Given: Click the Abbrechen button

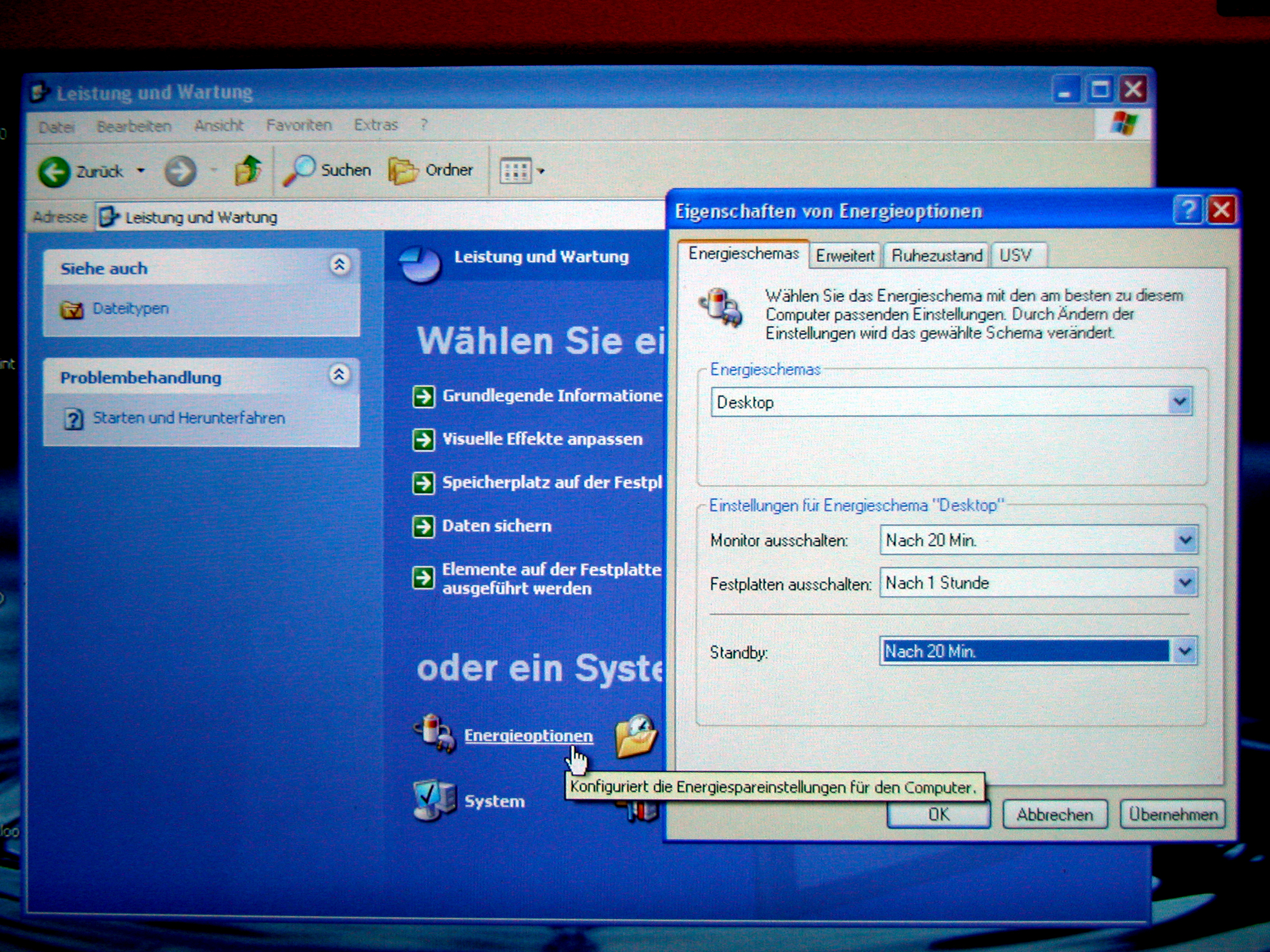Looking at the screenshot, I should pos(1055,815).
